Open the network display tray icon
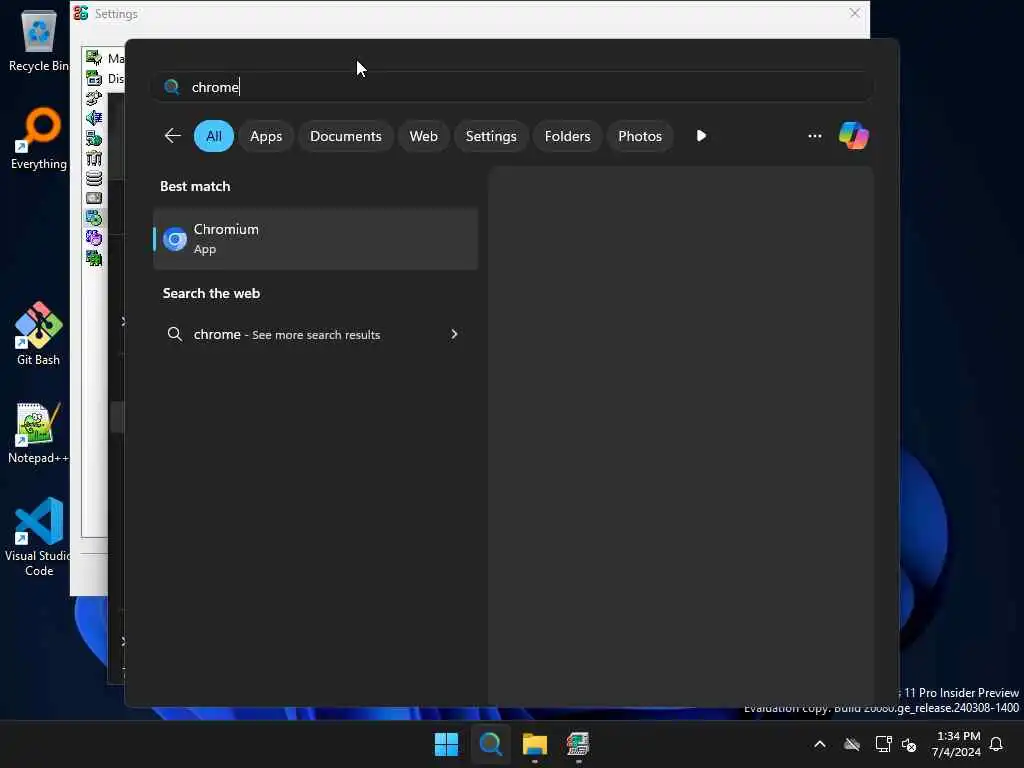Viewport: 1024px width, 768px height. (883, 744)
